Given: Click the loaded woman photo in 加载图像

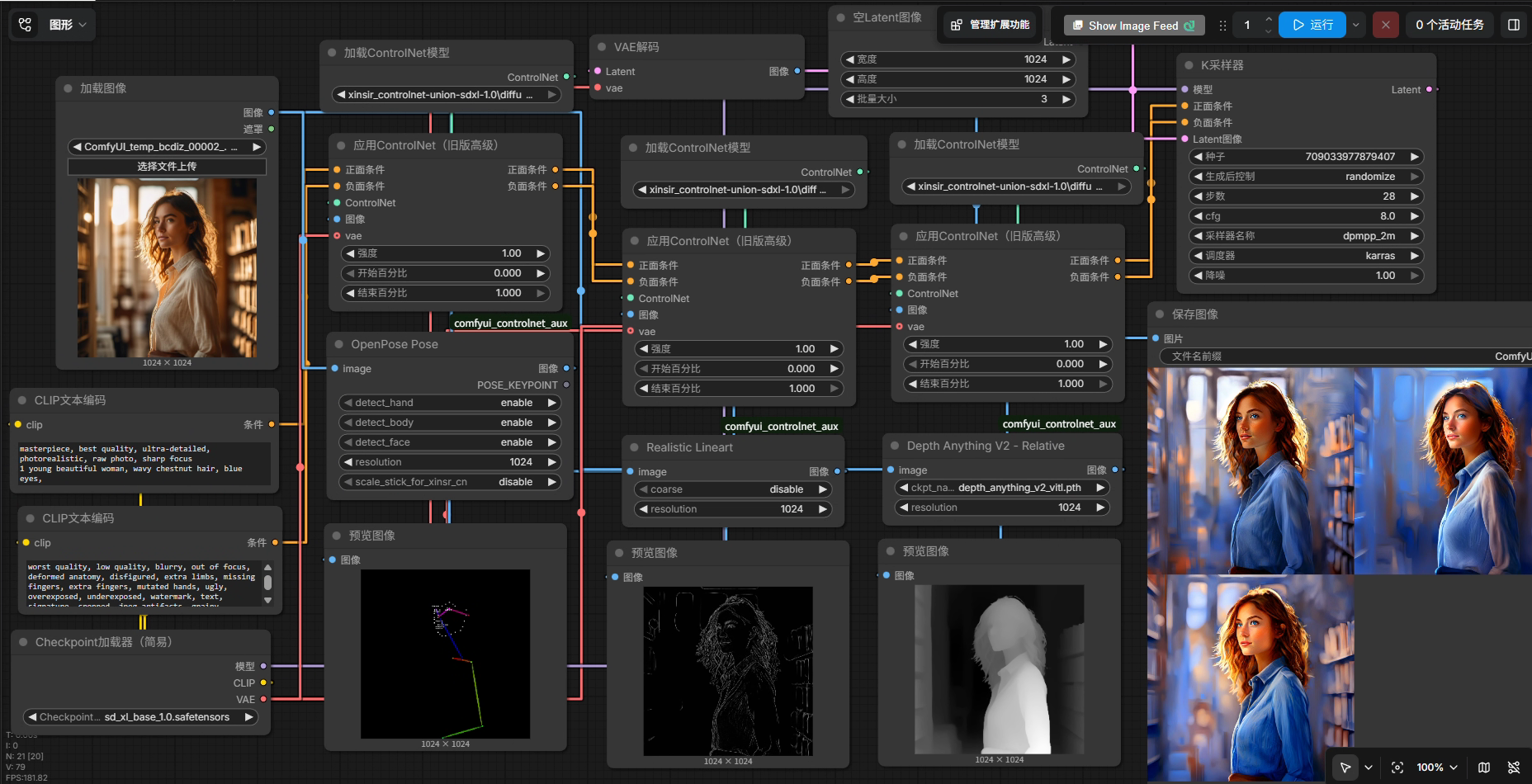Looking at the screenshot, I should tap(167, 268).
